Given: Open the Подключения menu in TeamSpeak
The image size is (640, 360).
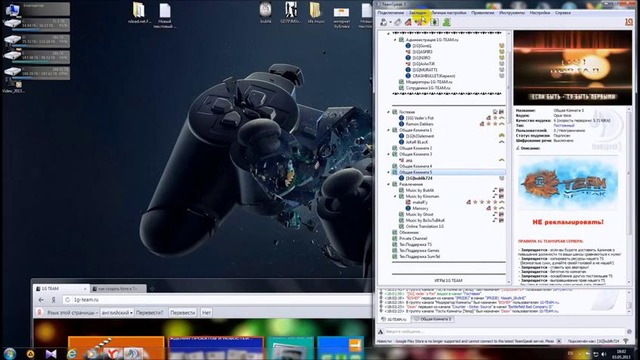Looking at the screenshot, I should 391,13.
